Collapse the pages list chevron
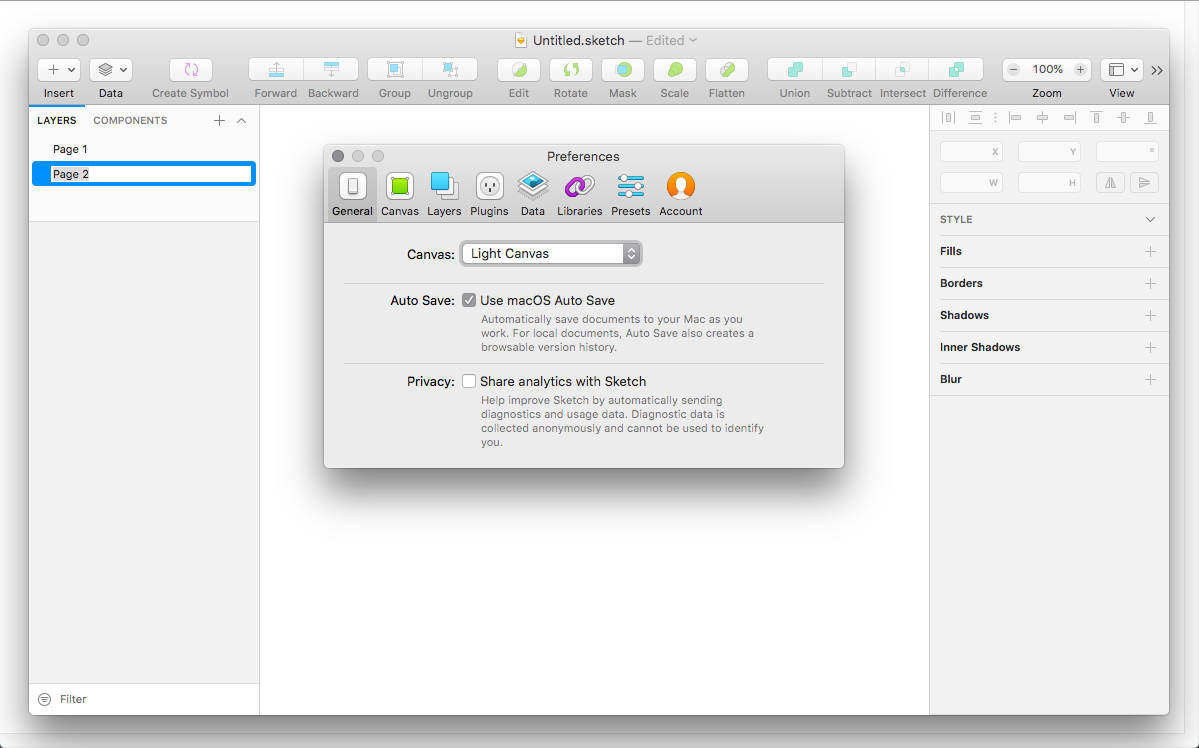 (242, 120)
